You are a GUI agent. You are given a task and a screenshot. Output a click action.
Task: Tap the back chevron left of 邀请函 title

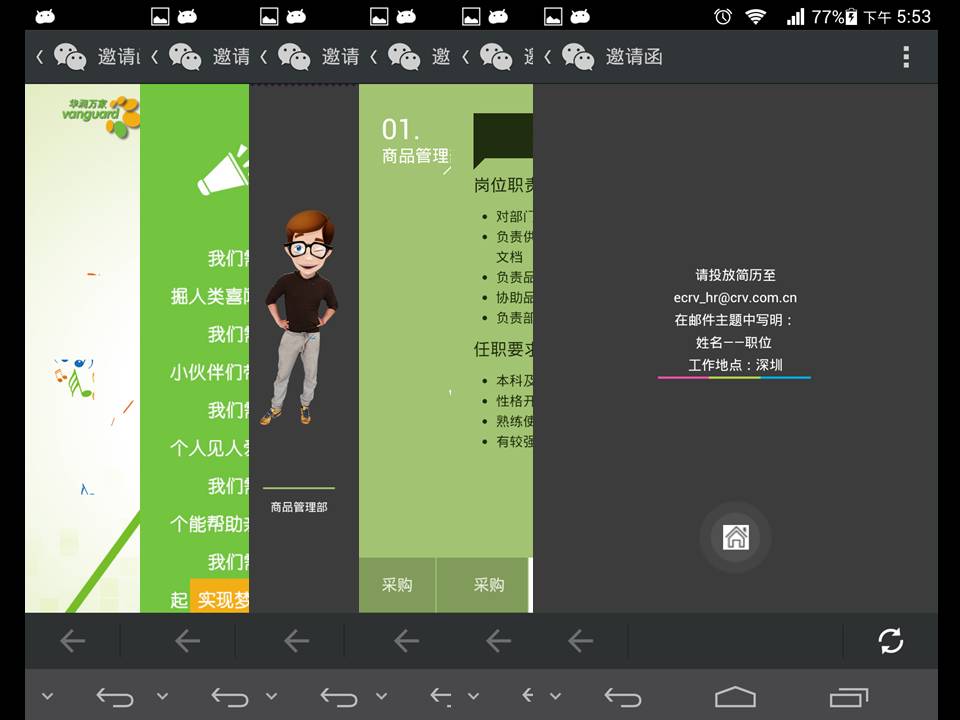pos(548,57)
